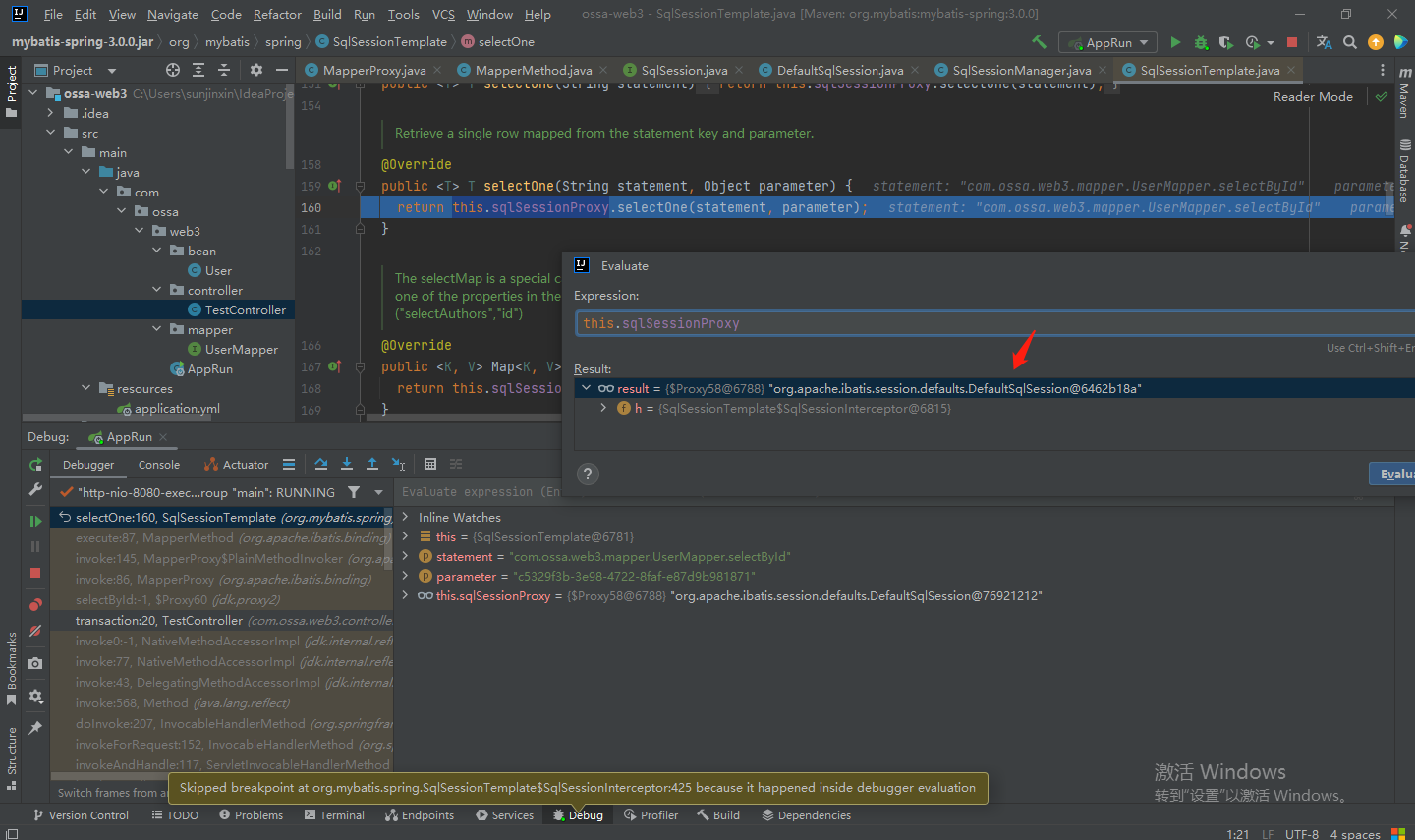
Task: Expand All icon in Project panel
Action: click(198, 70)
